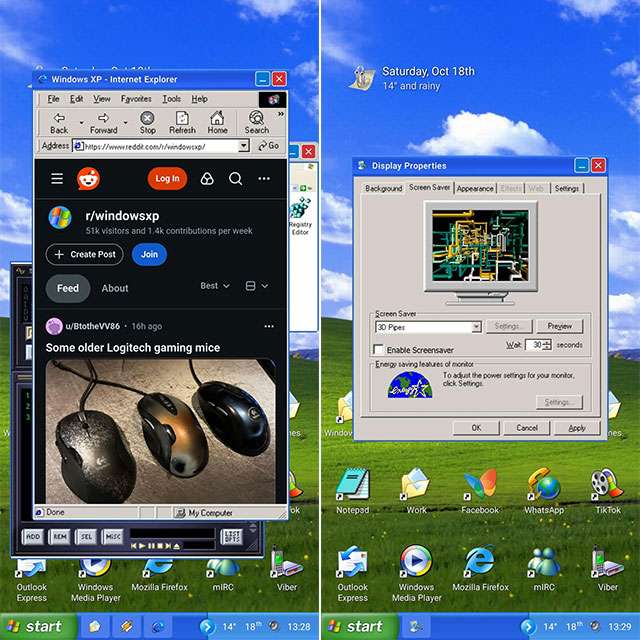Click the ADD button in the media player

tap(33, 536)
